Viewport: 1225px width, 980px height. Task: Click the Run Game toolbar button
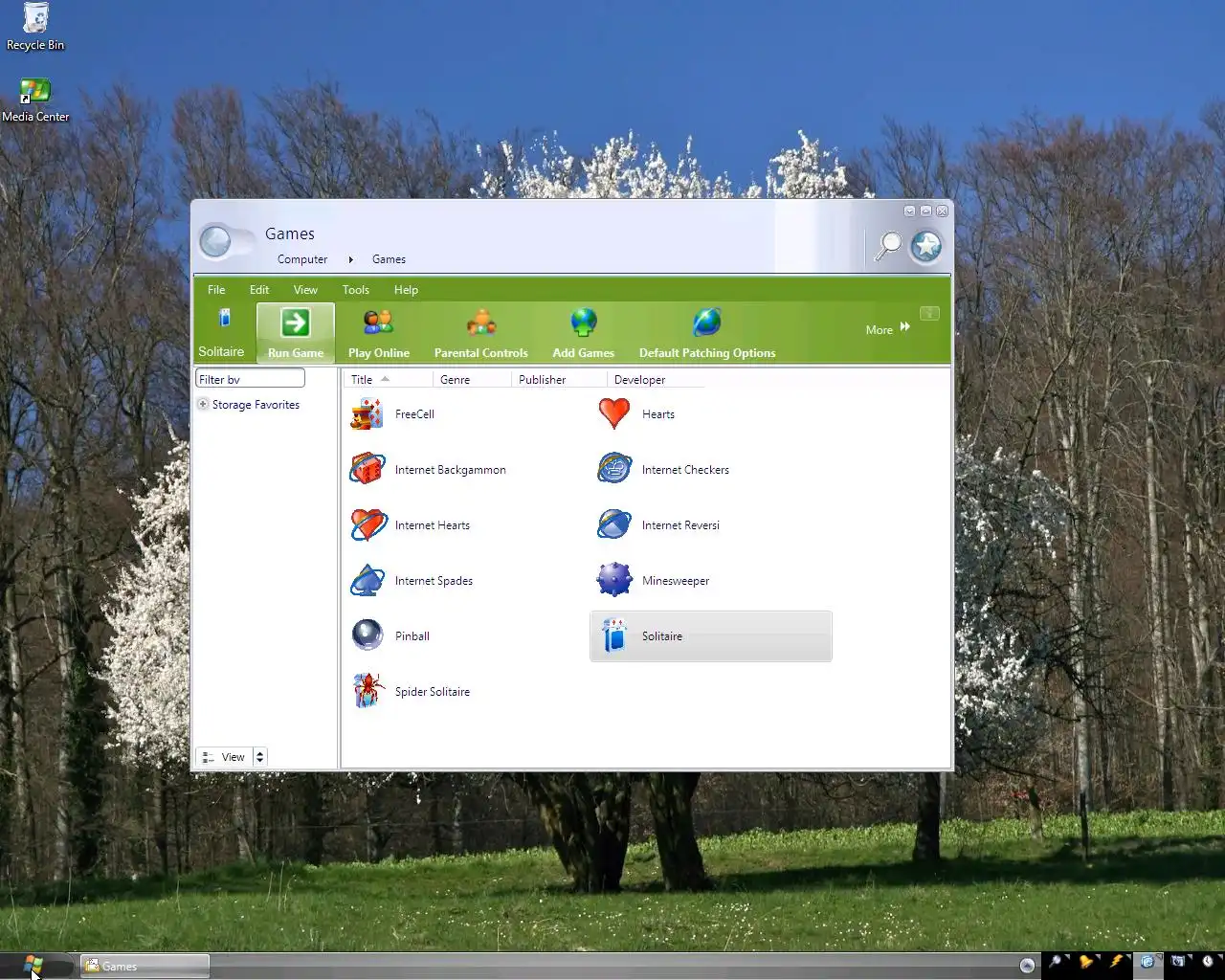(296, 333)
